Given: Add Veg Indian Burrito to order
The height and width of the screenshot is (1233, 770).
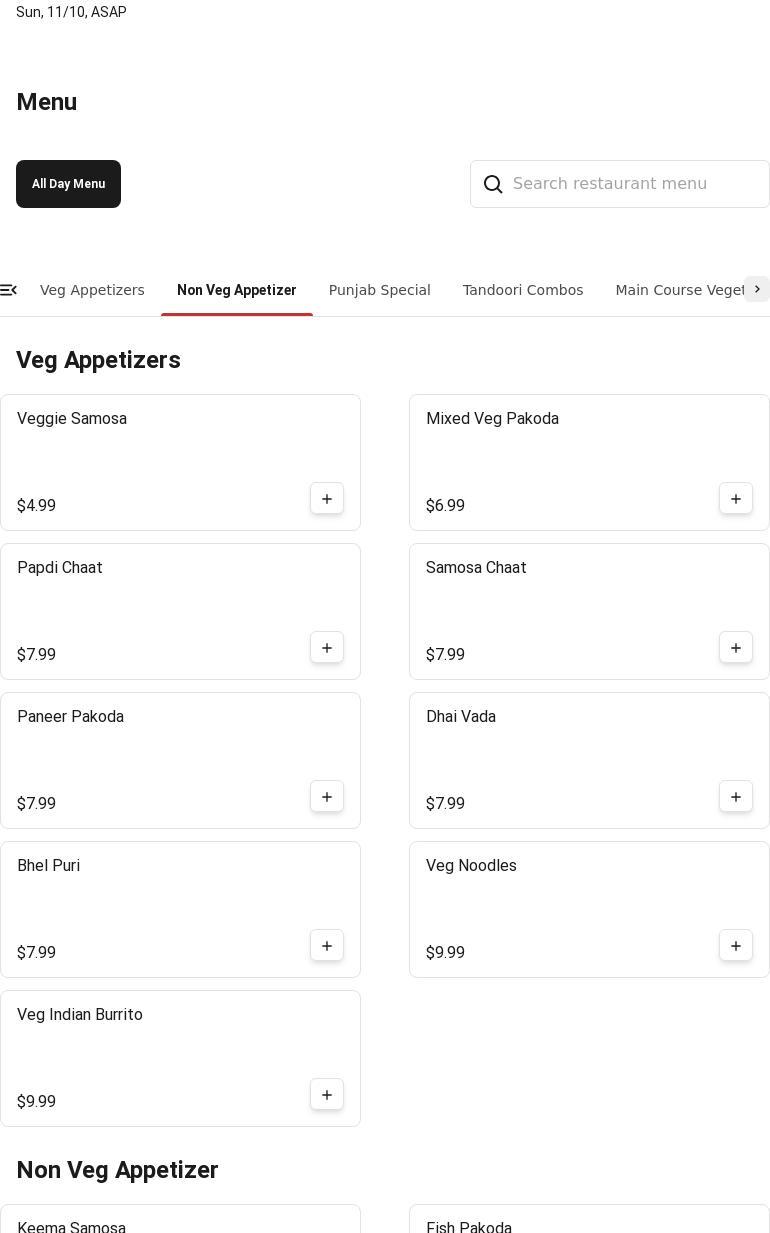Looking at the screenshot, I should 327,1095.
